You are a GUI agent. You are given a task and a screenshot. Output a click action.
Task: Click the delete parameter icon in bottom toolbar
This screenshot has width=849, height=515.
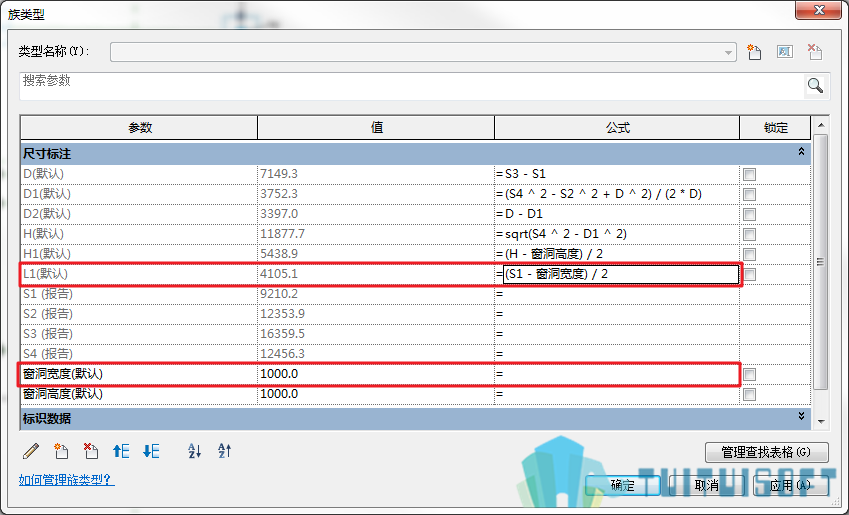91,451
